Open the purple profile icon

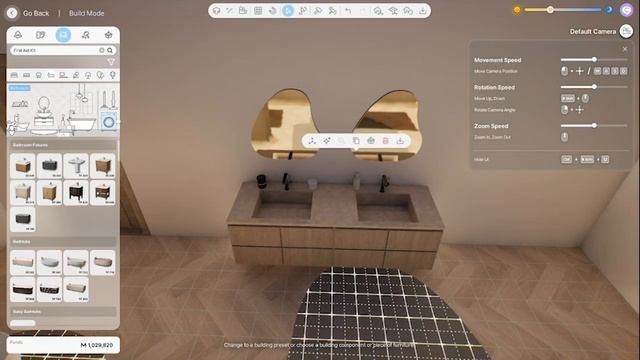[x=626, y=10]
